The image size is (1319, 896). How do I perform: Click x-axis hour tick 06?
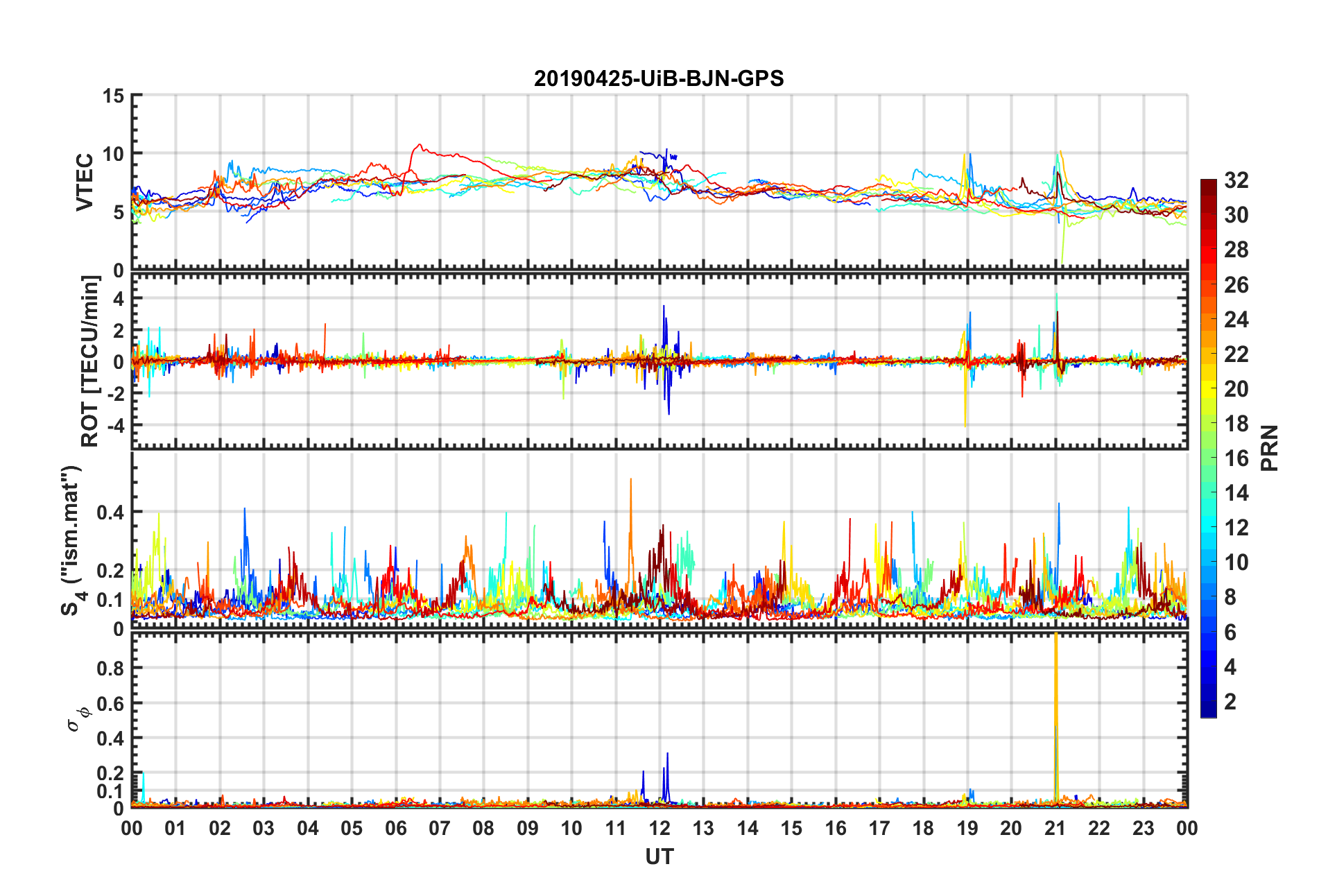coord(395,828)
